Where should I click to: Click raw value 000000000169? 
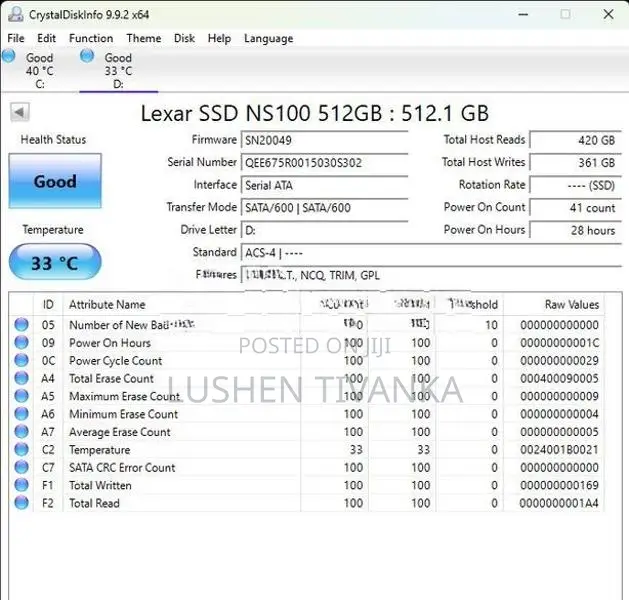point(559,485)
